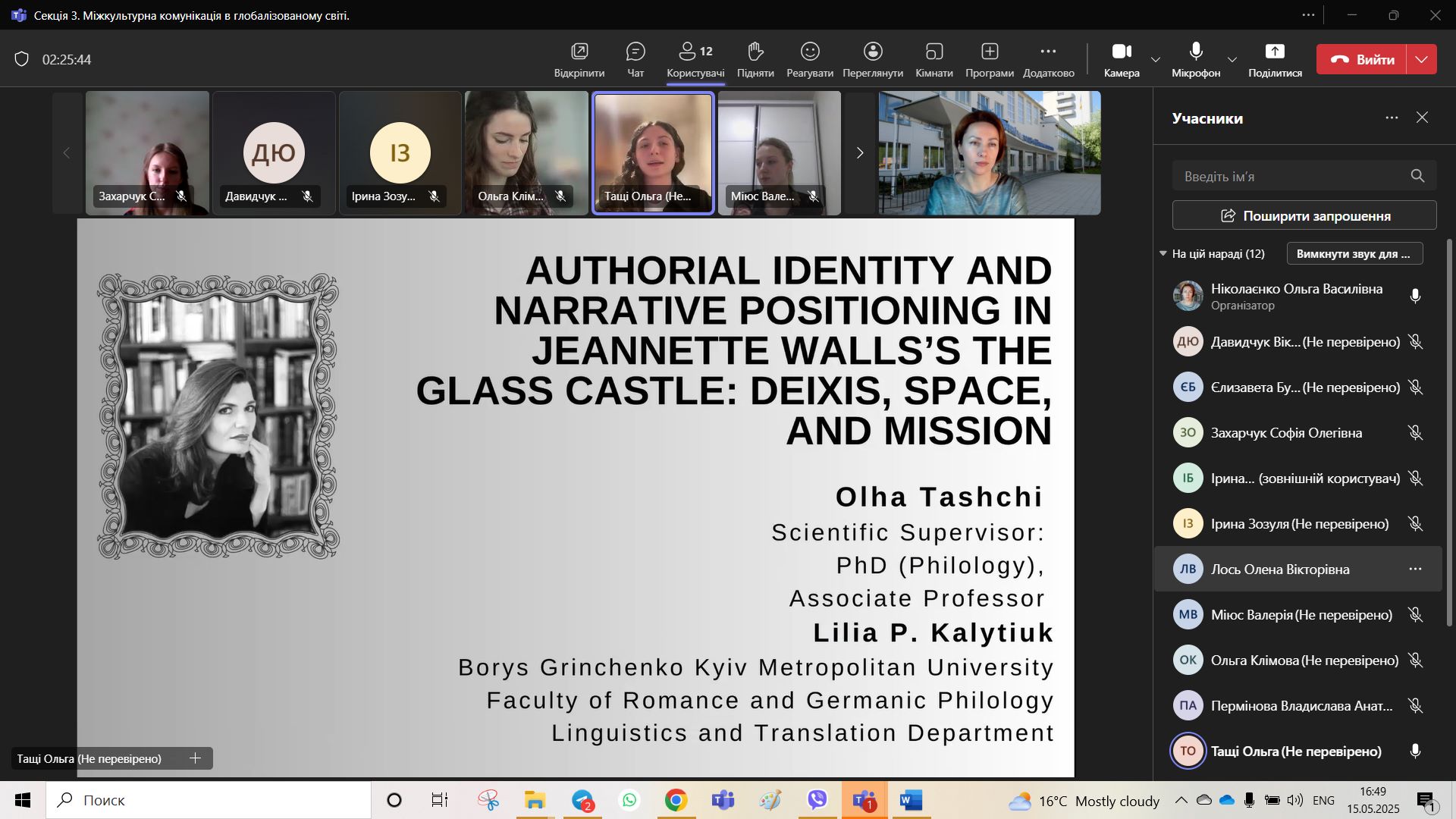
Task: Toggle the Microphone mute button
Action: 1195,52
